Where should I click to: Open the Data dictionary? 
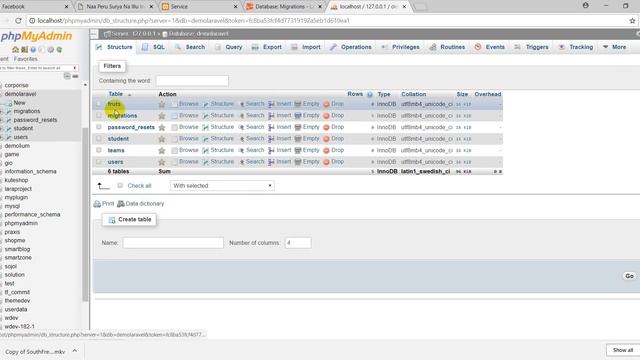click(x=140, y=204)
